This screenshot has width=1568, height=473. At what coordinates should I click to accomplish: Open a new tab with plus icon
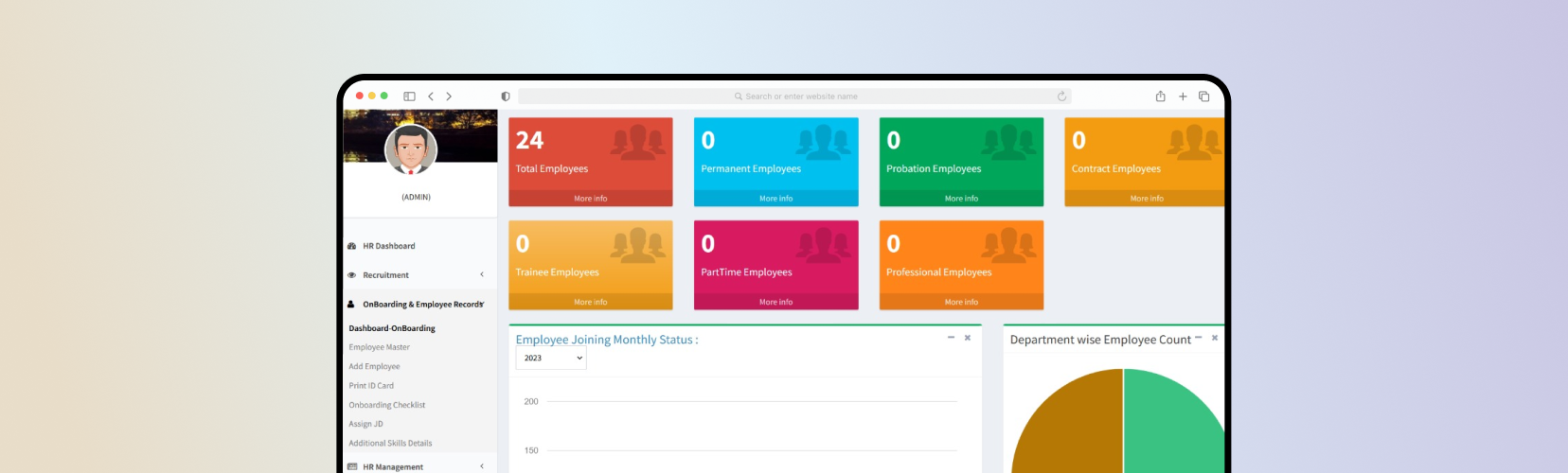(1183, 96)
